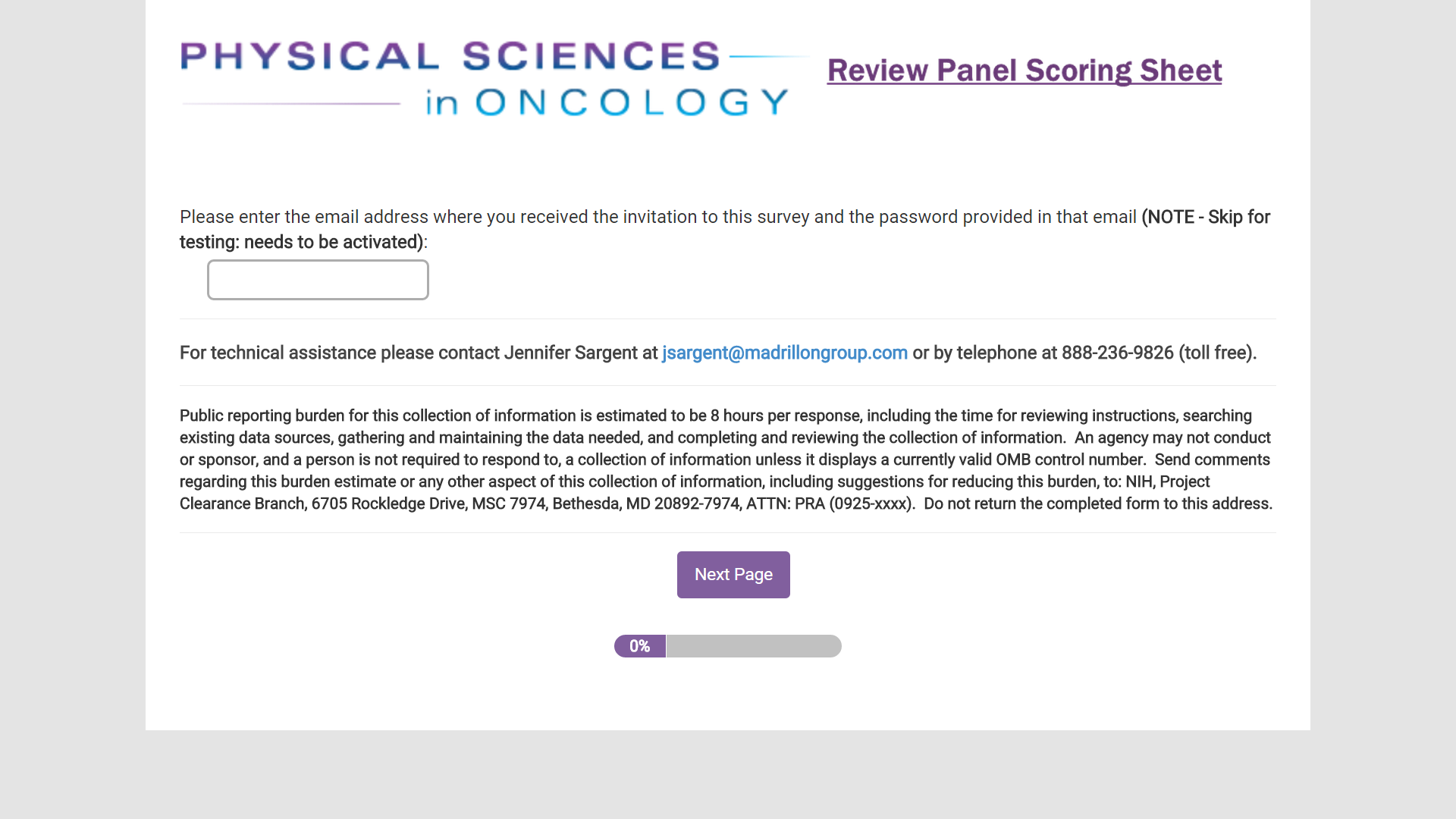Click the bold "NOTE - Skip for testing" text
1456x819 pixels.
point(1207,218)
